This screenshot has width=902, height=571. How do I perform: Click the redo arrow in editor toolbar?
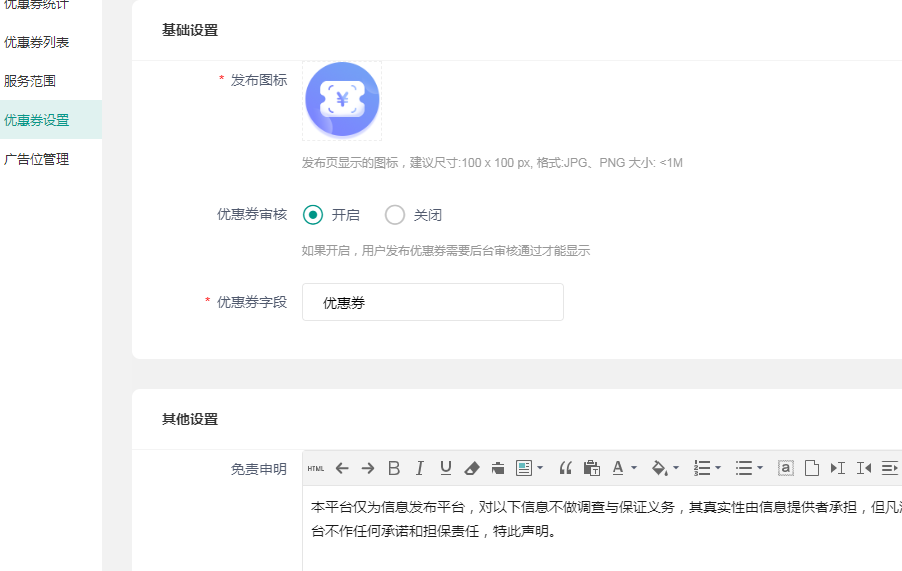click(368, 468)
